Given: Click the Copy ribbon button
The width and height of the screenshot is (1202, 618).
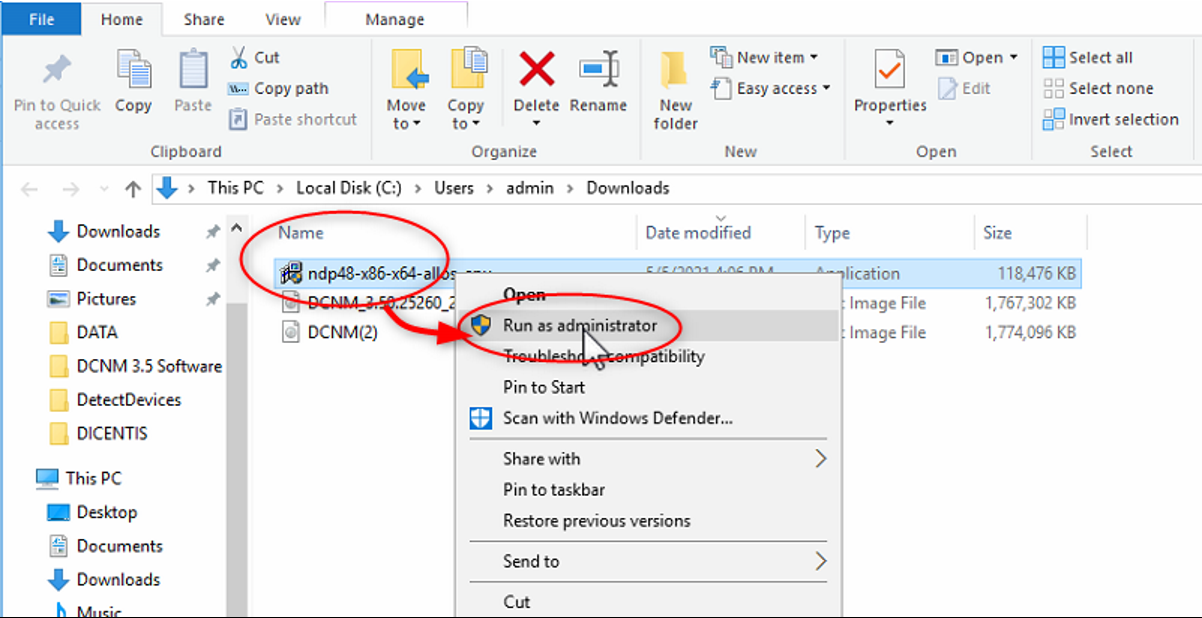Looking at the screenshot, I should point(133,83).
